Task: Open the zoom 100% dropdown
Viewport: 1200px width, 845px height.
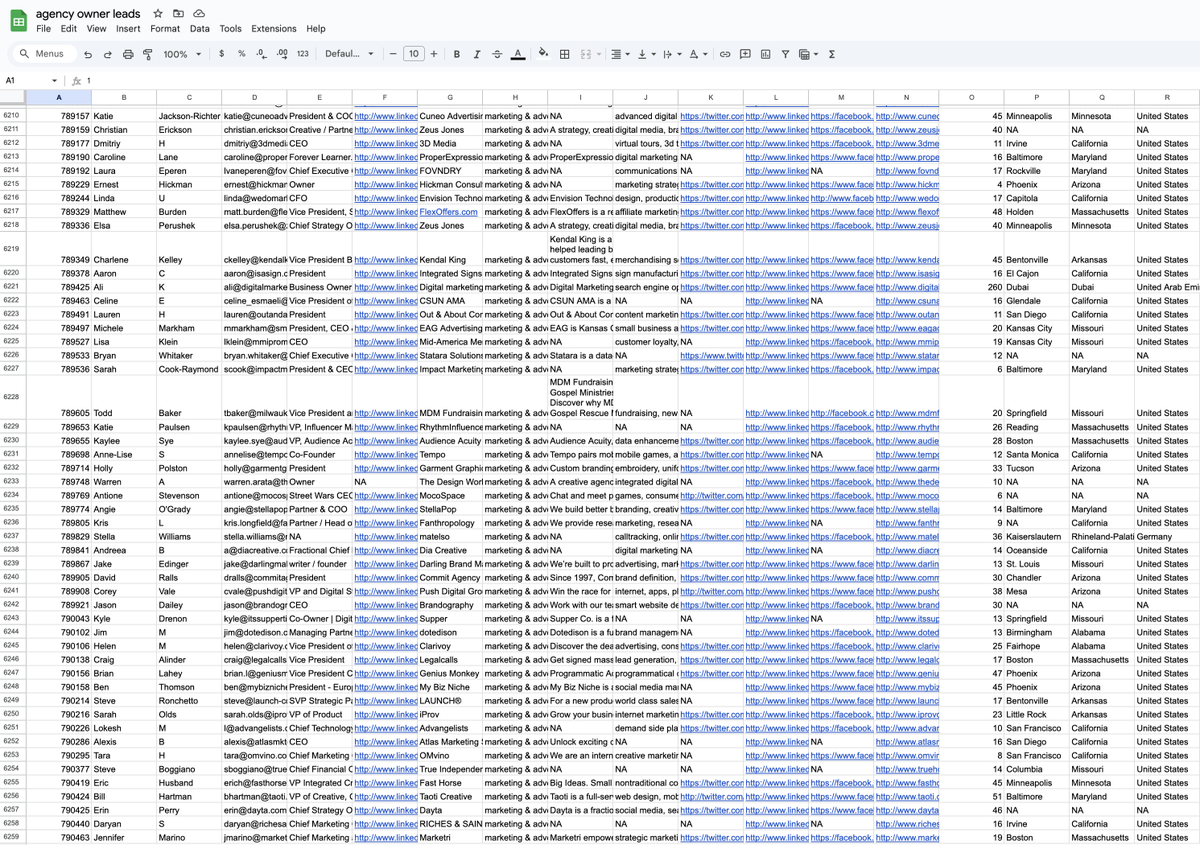Action: [x=180, y=54]
